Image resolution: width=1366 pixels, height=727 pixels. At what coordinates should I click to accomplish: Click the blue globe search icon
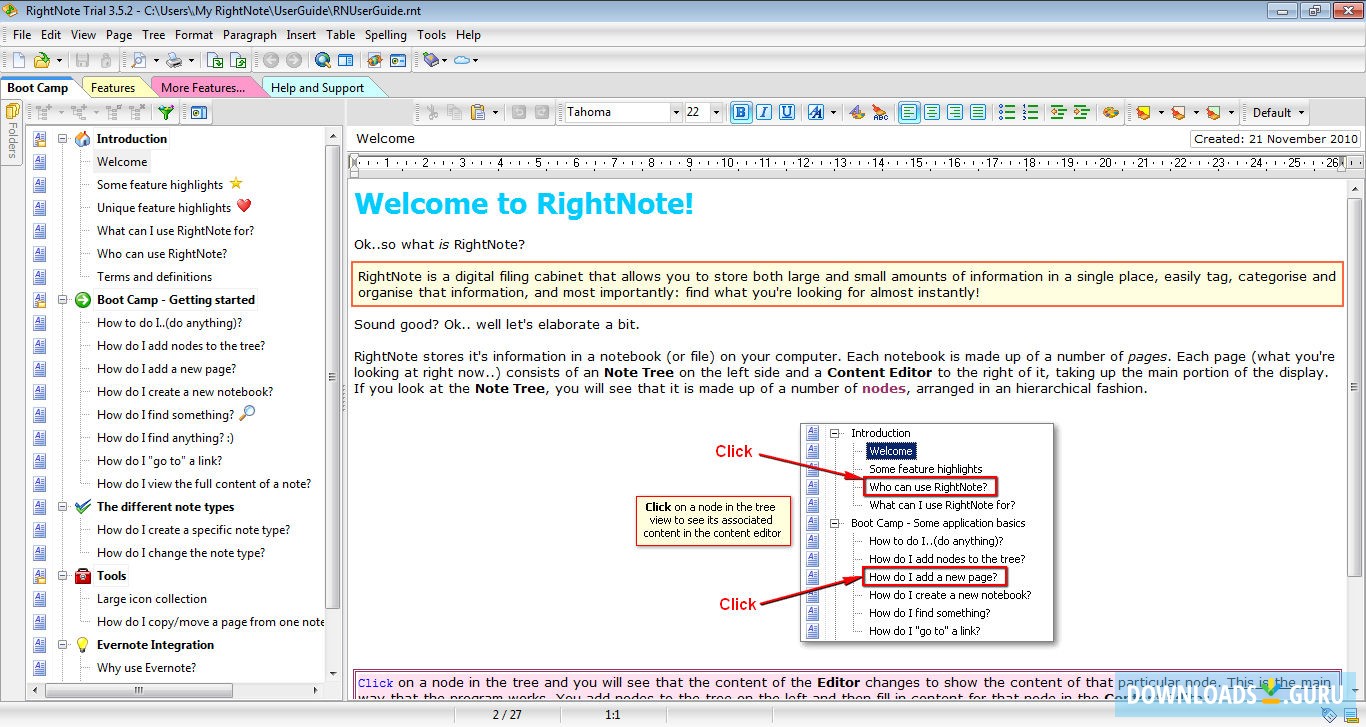(322, 60)
